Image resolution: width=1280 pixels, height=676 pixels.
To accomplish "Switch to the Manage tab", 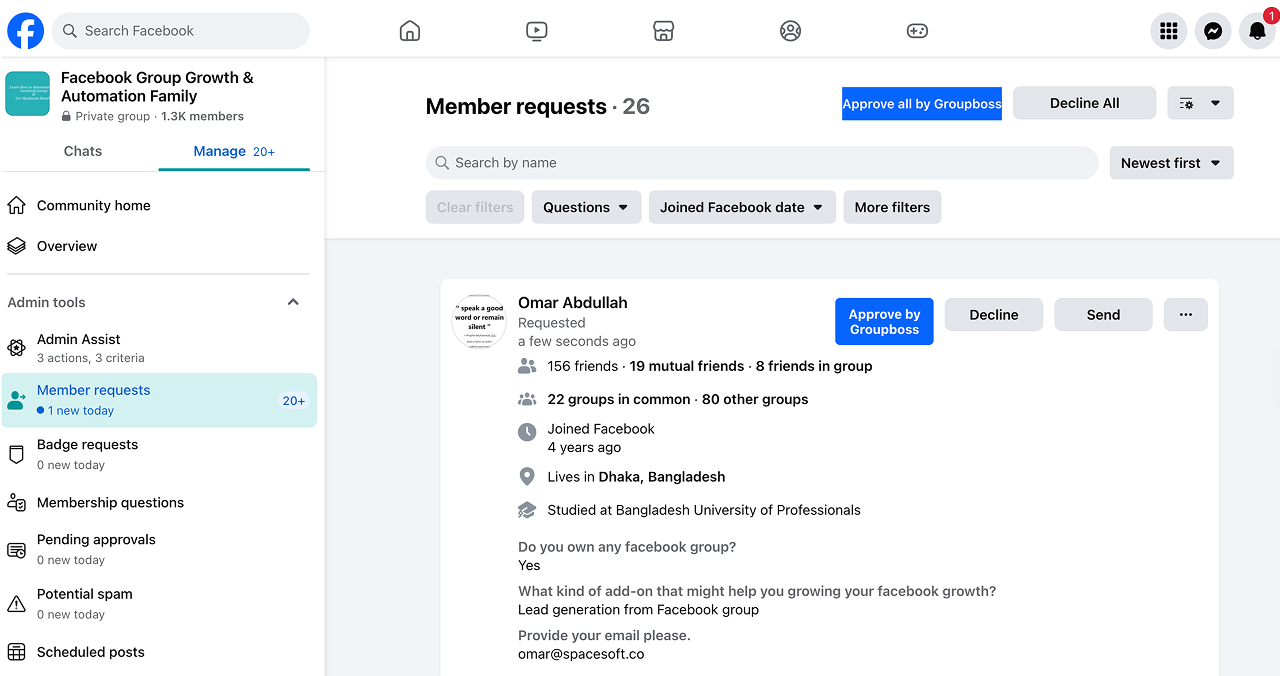I will tap(234, 151).
